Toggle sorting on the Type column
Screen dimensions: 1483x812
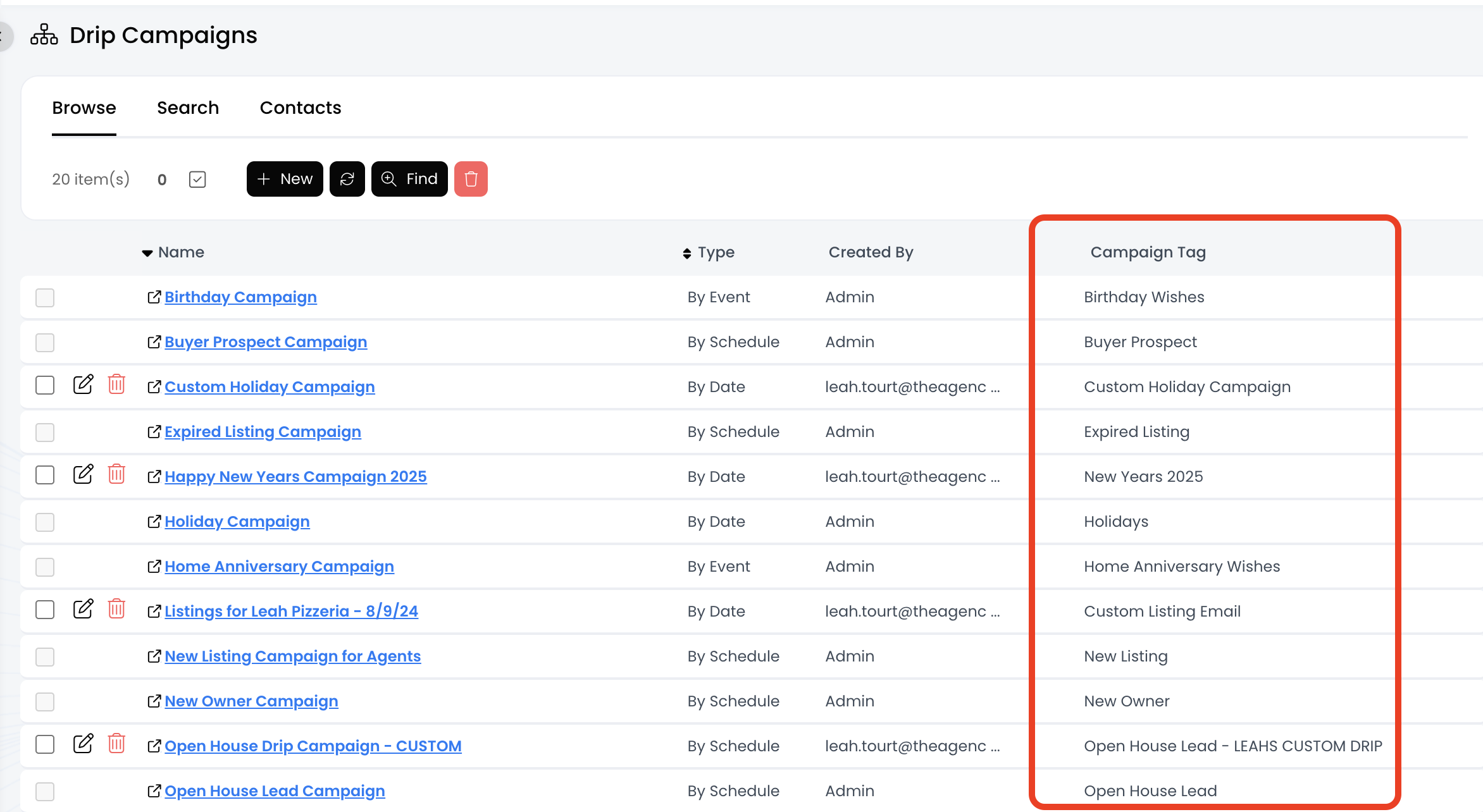tap(687, 253)
